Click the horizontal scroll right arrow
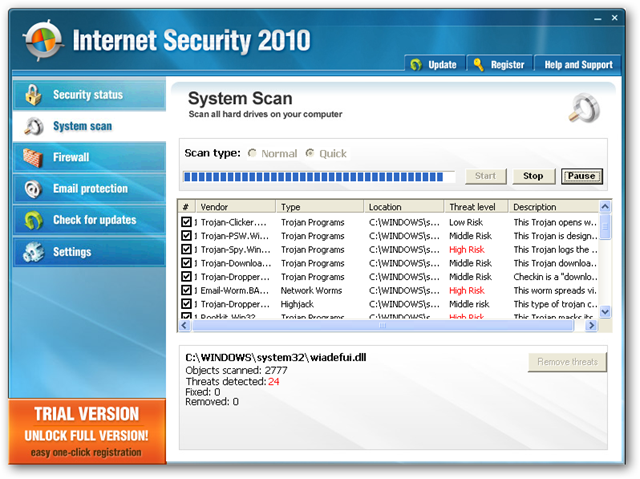The height and width of the screenshot is (479, 640). pos(591,325)
